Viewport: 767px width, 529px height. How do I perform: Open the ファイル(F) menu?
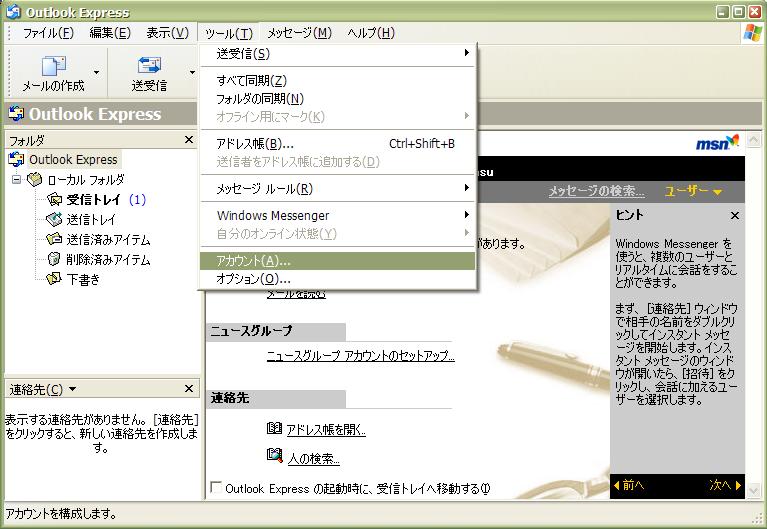48,33
